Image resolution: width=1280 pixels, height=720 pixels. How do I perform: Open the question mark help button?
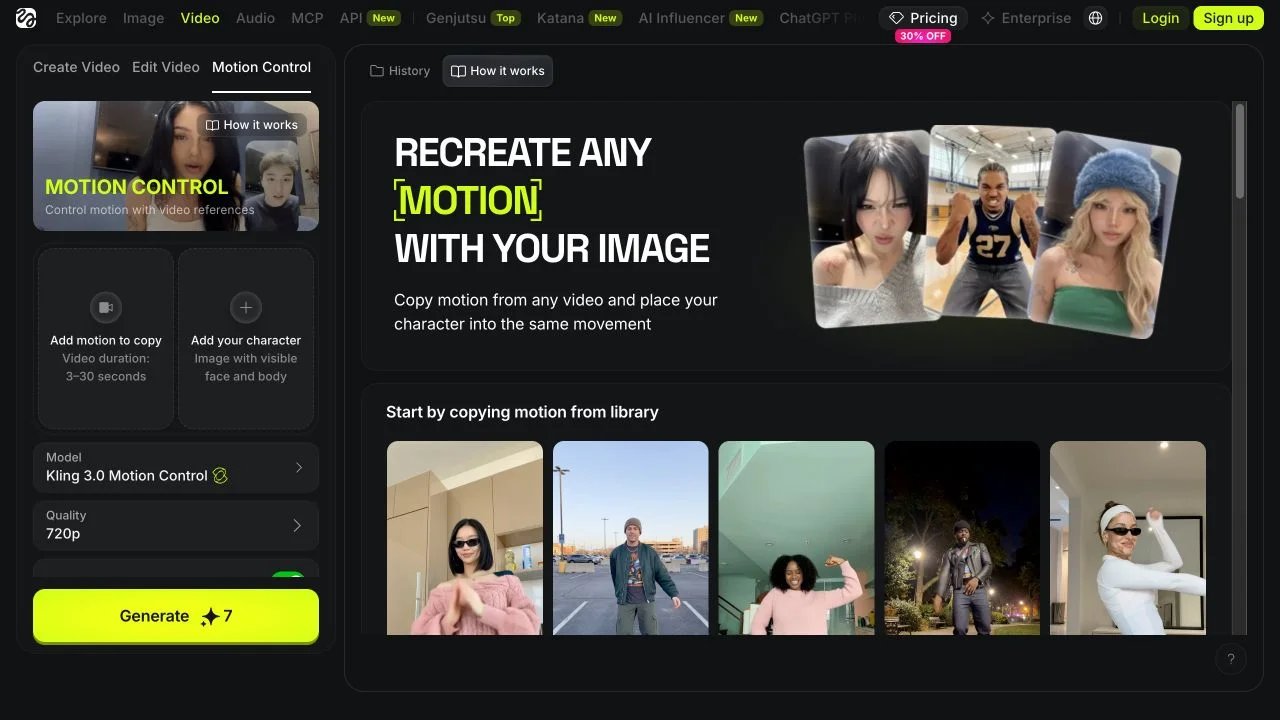click(x=1231, y=658)
